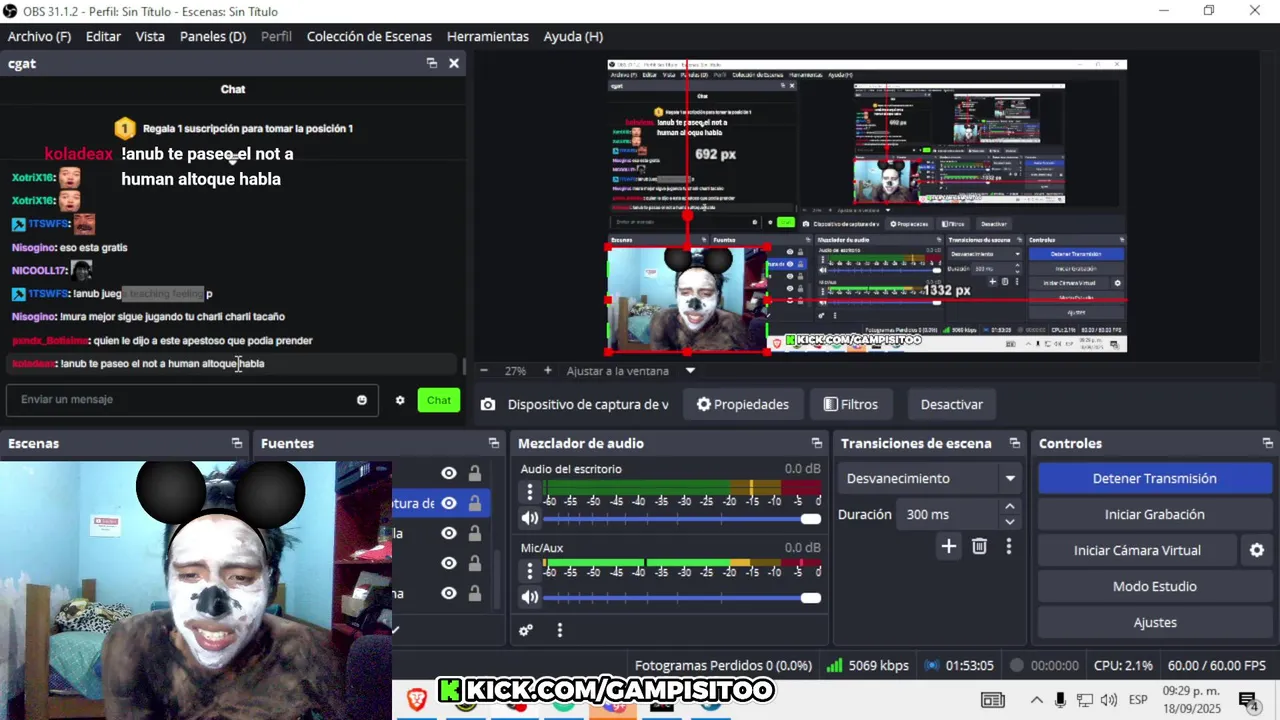
Task: Open the Desvanecimiento transition dropdown
Action: pyautogui.click(x=929, y=478)
